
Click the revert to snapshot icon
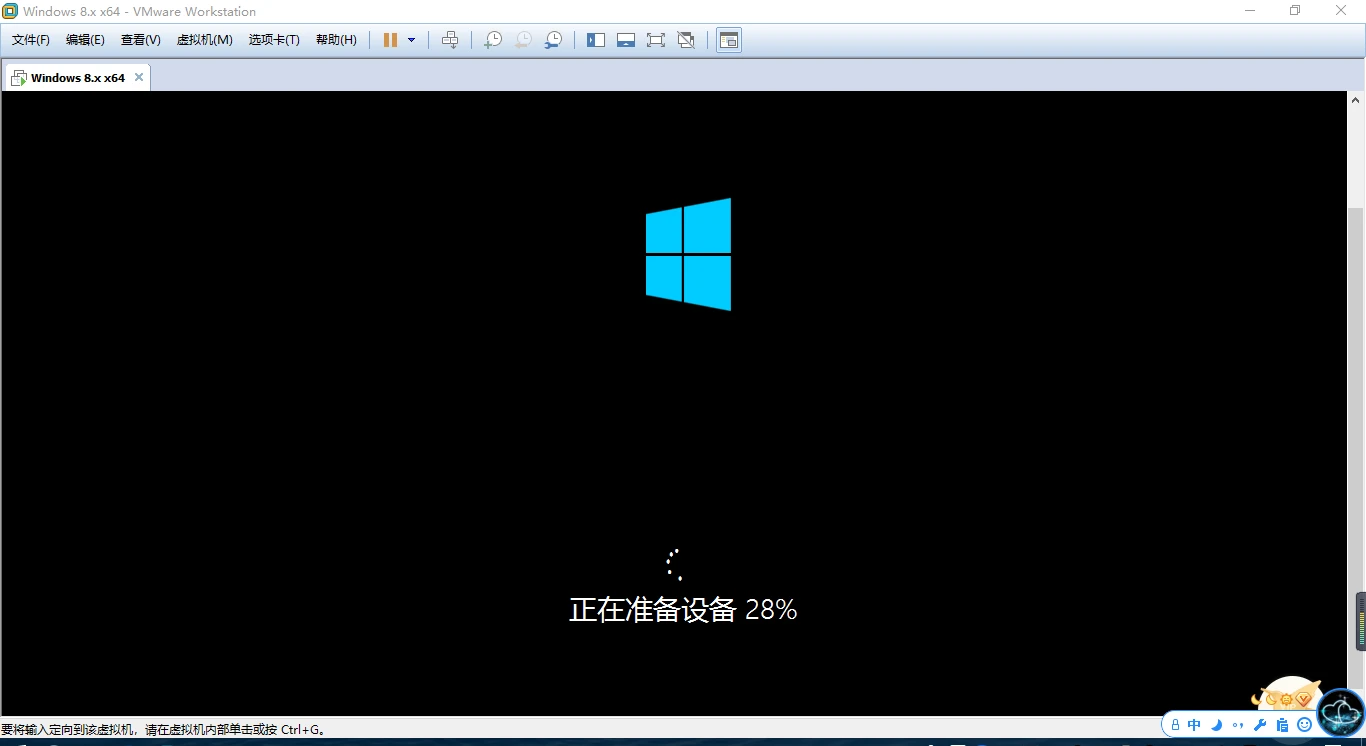pos(522,40)
